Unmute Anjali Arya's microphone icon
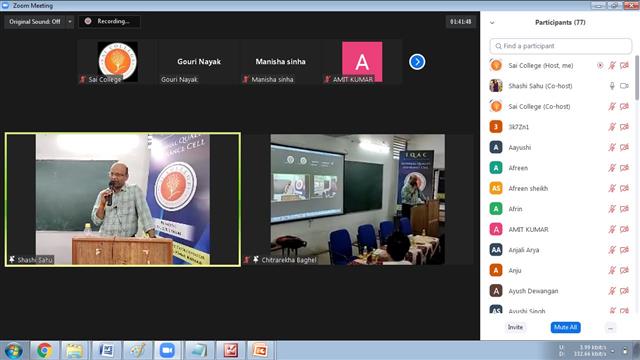This screenshot has height=360, width=640. (612, 250)
